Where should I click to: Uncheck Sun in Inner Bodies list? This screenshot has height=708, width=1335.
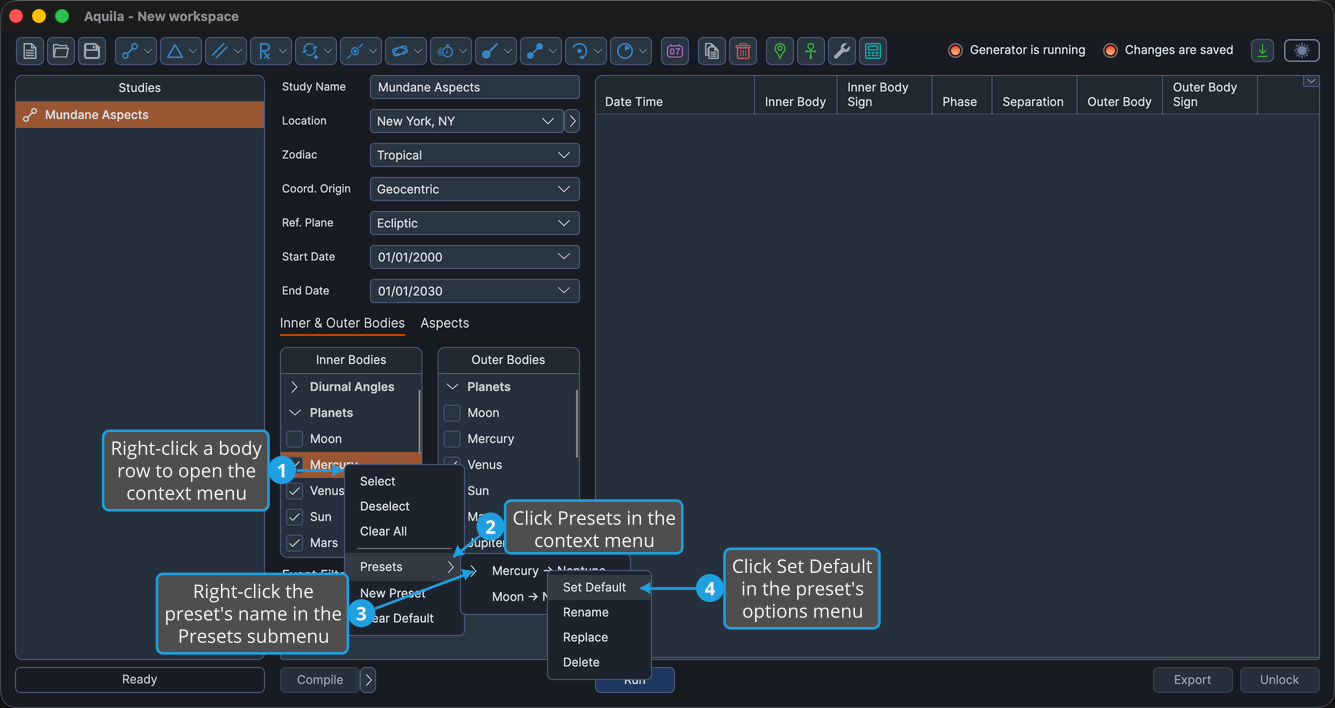(295, 517)
